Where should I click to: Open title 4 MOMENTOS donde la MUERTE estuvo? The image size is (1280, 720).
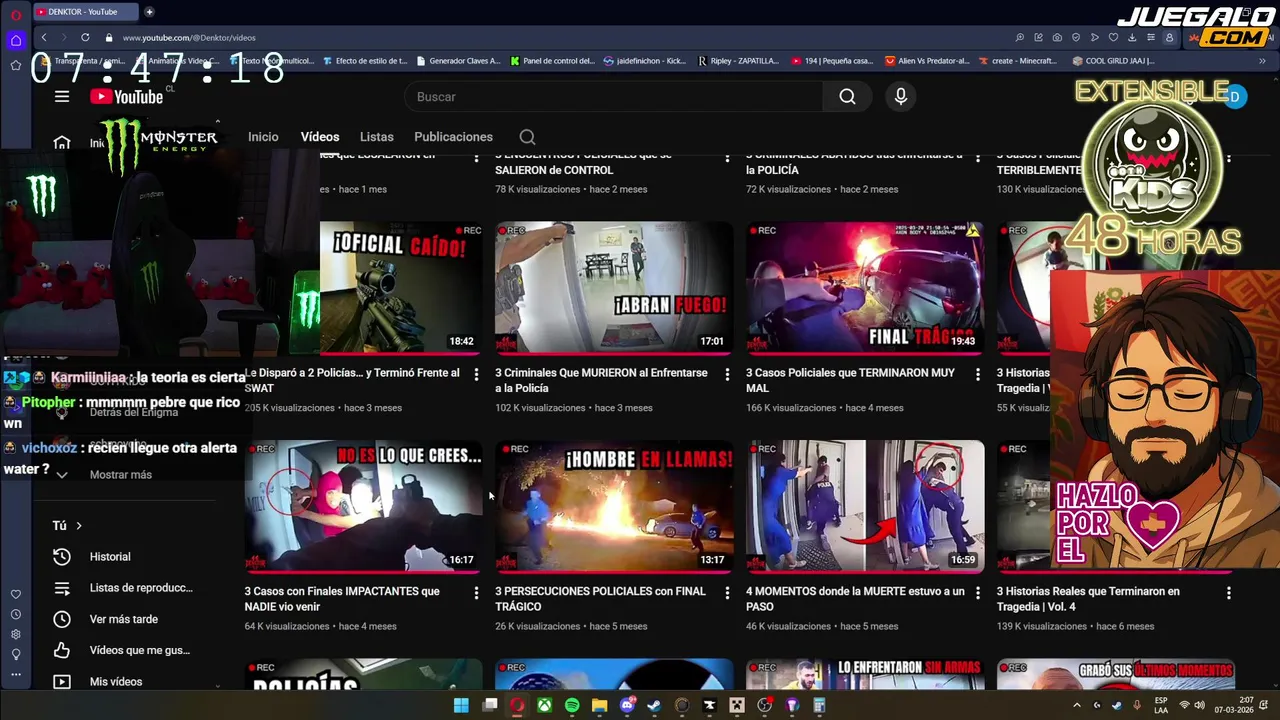pyautogui.click(x=855, y=599)
